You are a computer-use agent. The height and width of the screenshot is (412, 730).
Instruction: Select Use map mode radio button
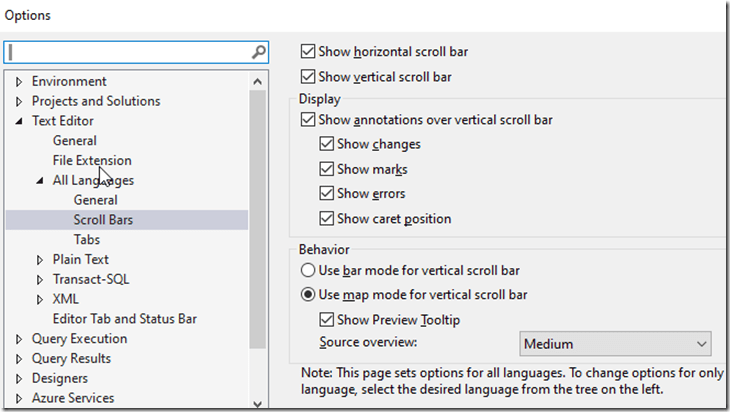(x=308, y=295)
